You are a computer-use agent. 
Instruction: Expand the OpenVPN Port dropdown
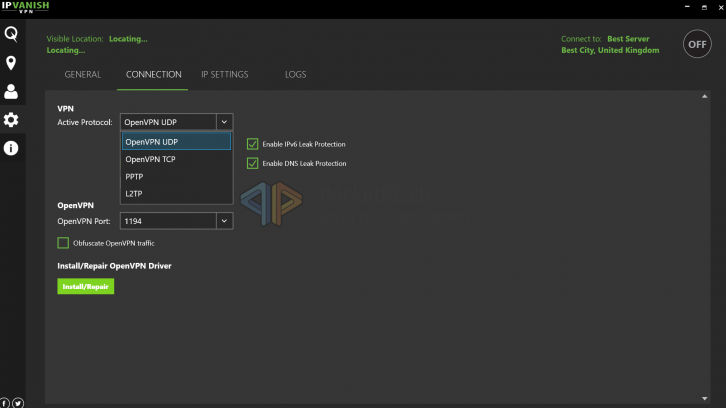(224, 221)
